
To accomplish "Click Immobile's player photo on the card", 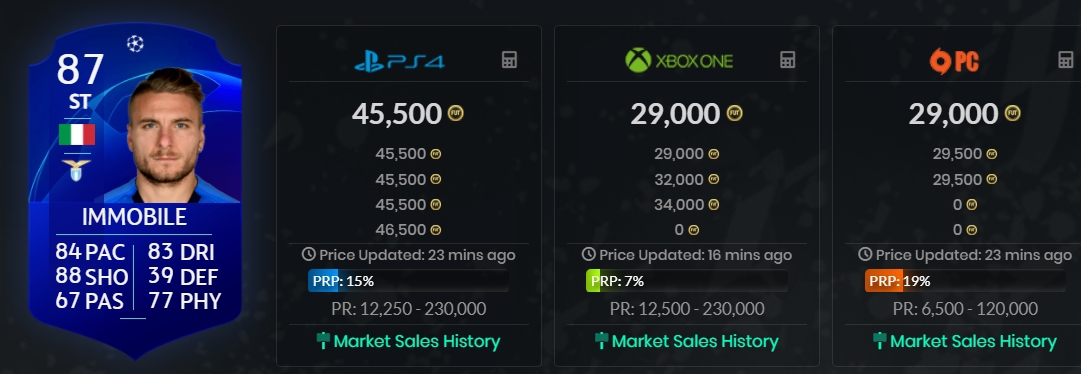I will click(x=169, y=136).
